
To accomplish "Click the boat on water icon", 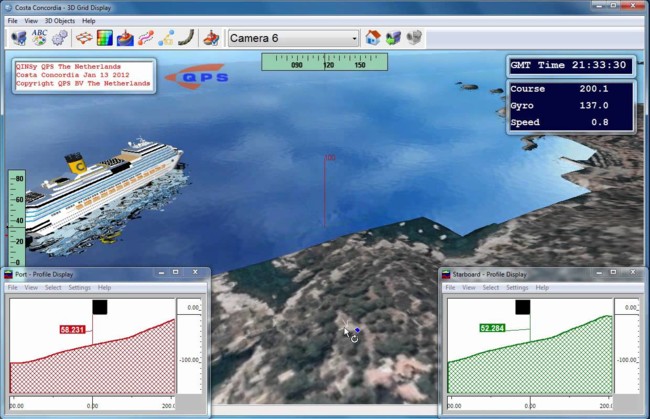I will click(125, 38).
